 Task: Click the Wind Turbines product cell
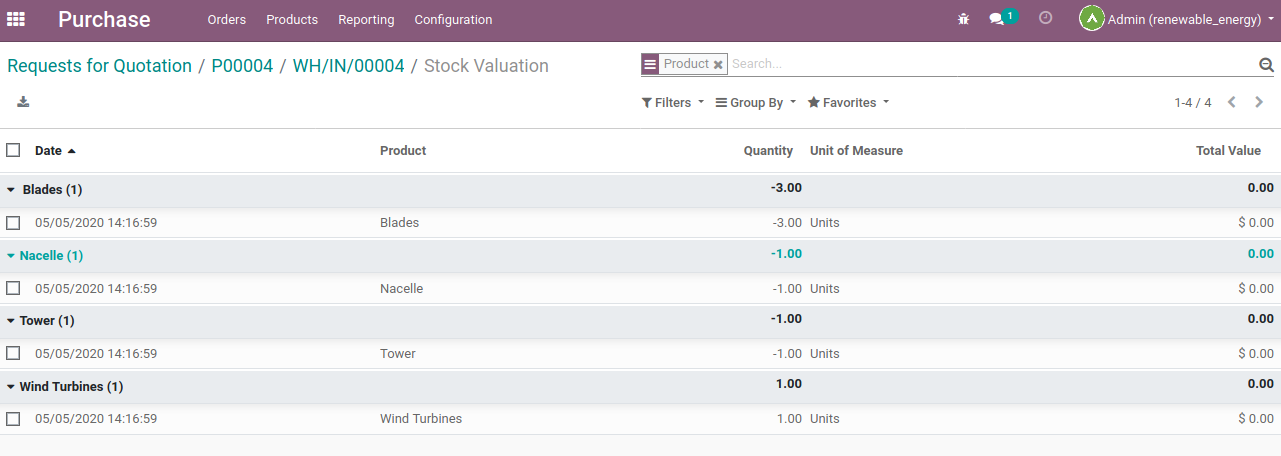(421, 419)
